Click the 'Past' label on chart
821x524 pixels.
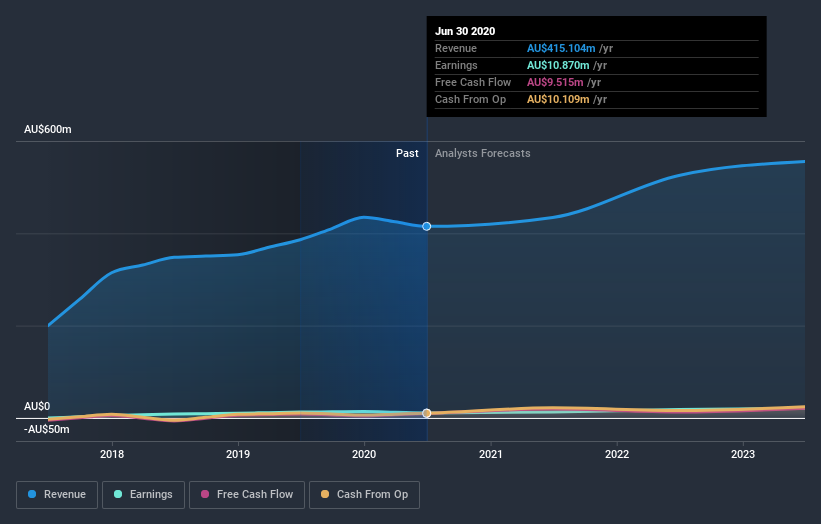click(407, 153)
